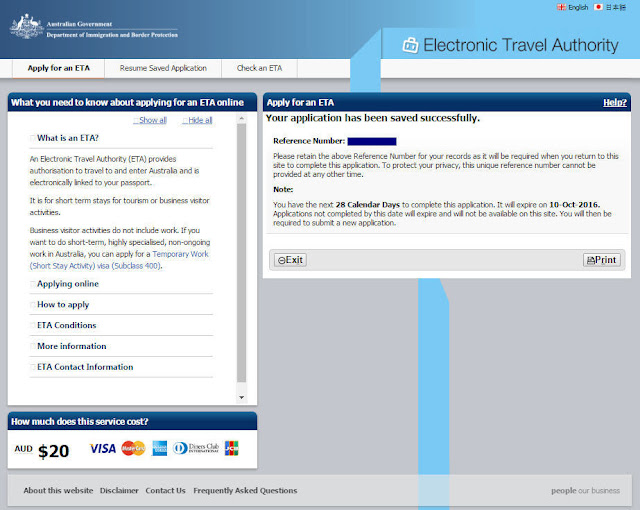
Task: Collapse the What is an ETA? section
Action: click(68, 138)
